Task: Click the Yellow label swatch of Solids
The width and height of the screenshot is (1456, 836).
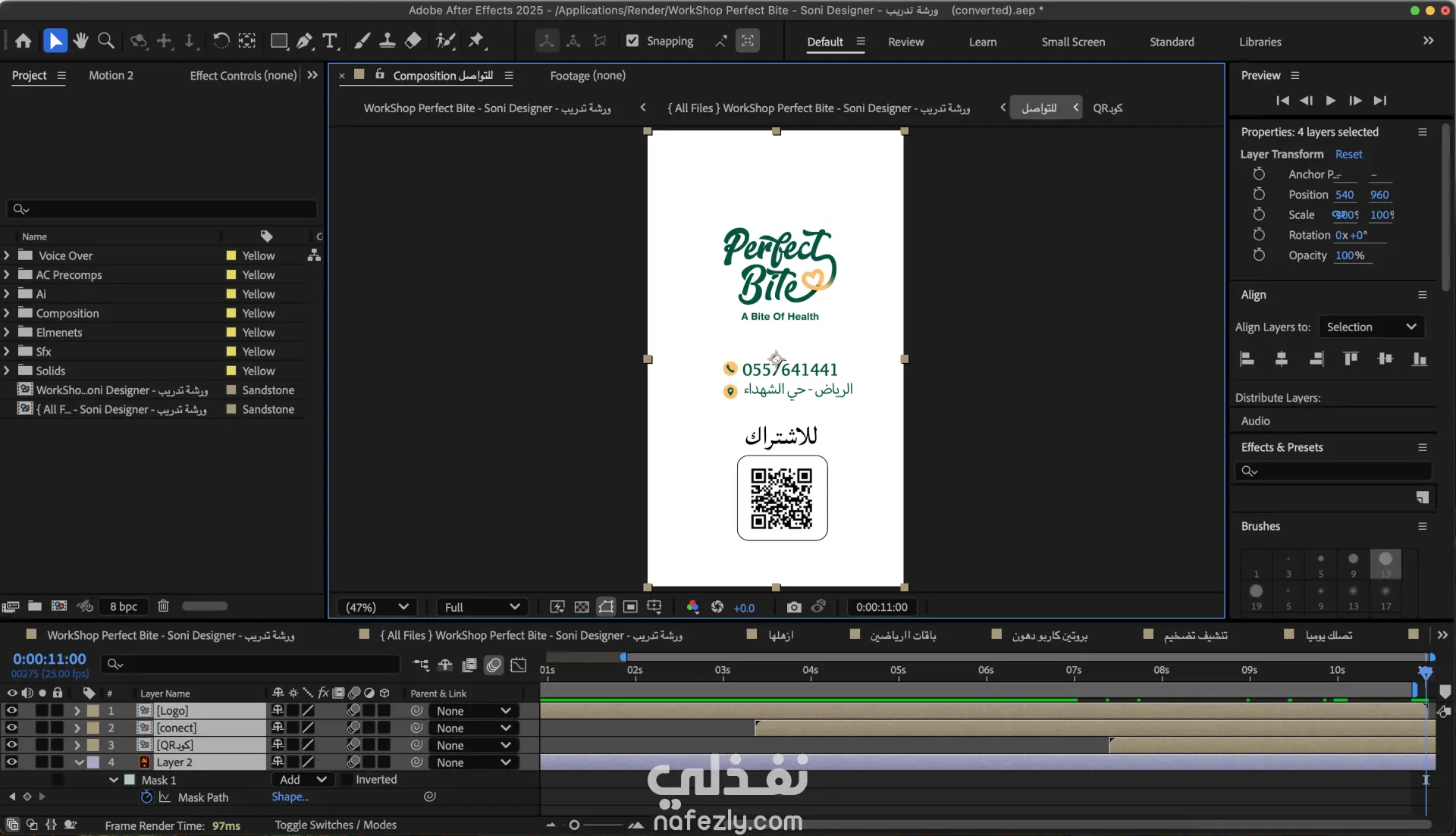Action: click(x=231, y=371)
